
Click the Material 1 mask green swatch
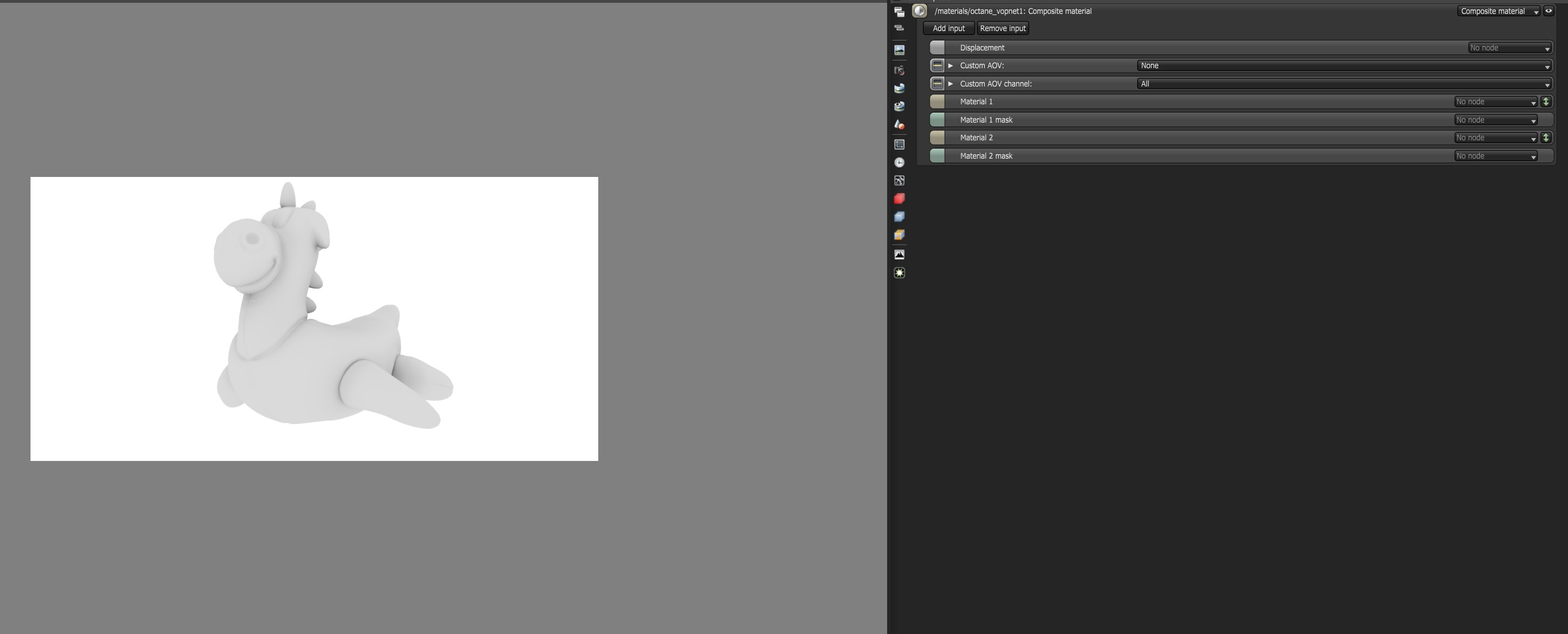pyautogui.click(x=937, y=120)
